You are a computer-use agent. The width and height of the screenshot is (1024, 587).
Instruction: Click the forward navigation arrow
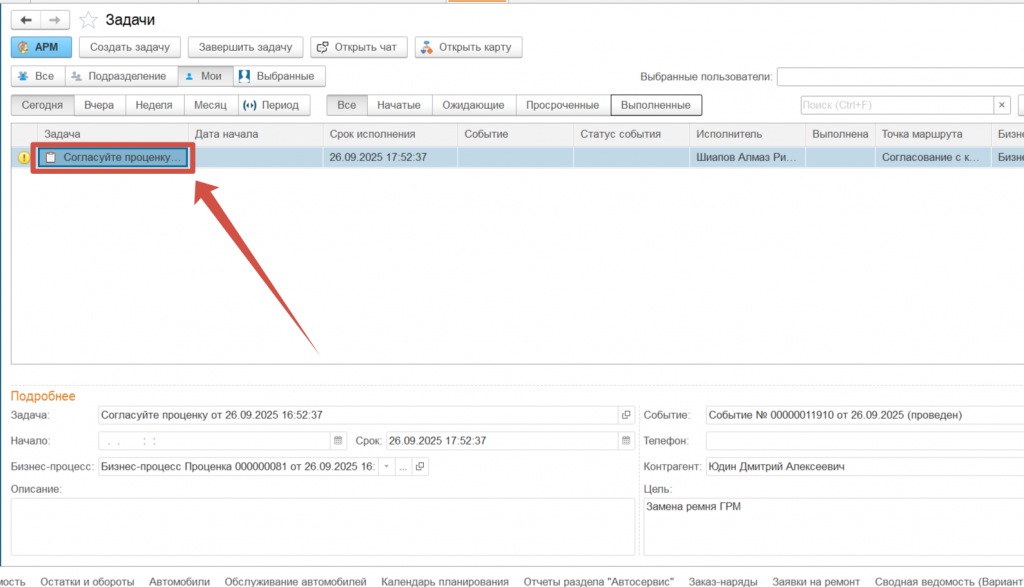(54, 20)
